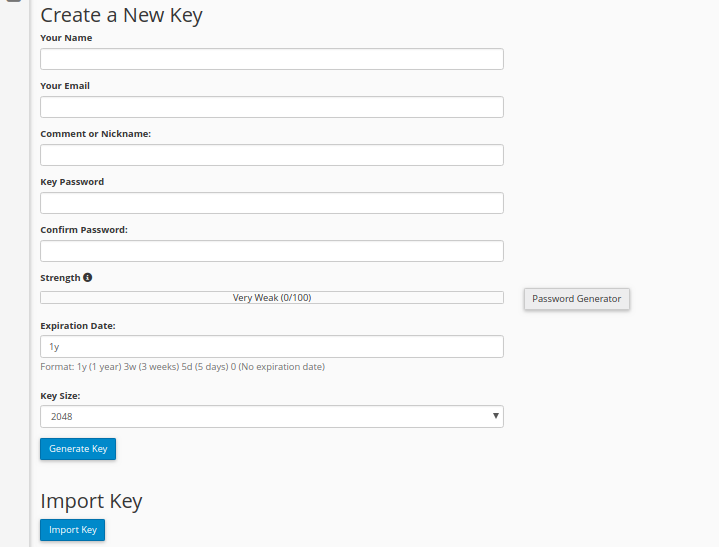The height and width of the screenshot is (547, 719).
Task: Click the "Expiration Date:" label
Action: (78, 326)
